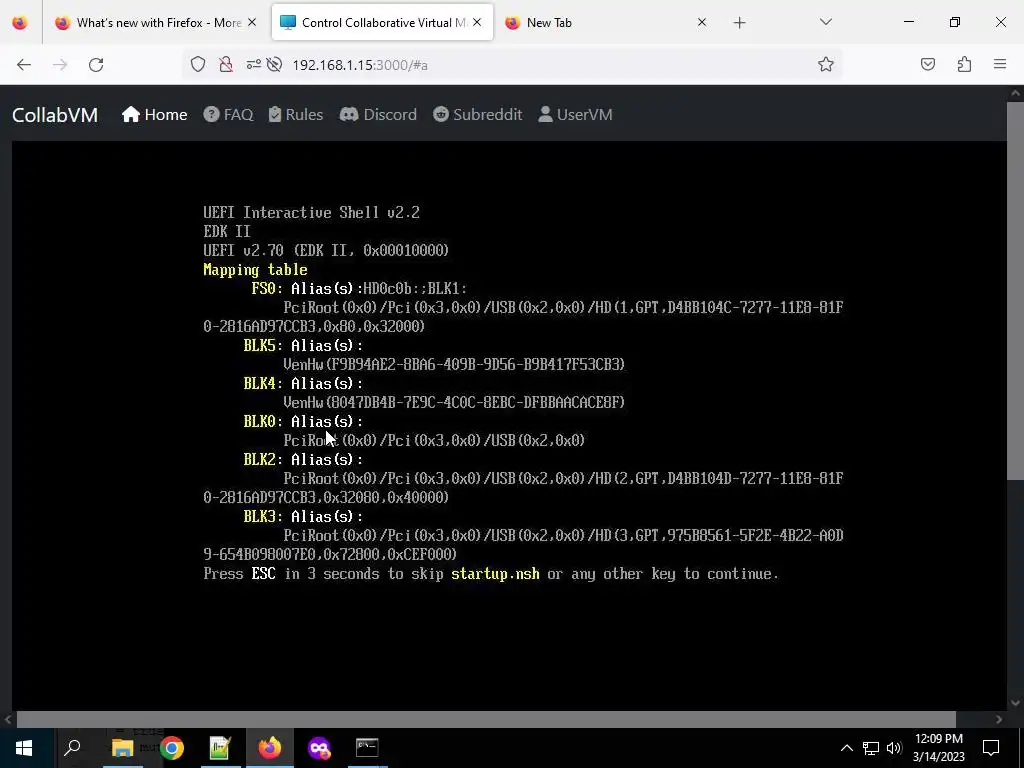The width and height of the screenshot is (1024, 768).
Task: Close the New Tab tab
Action: click(x=702, y=22)
